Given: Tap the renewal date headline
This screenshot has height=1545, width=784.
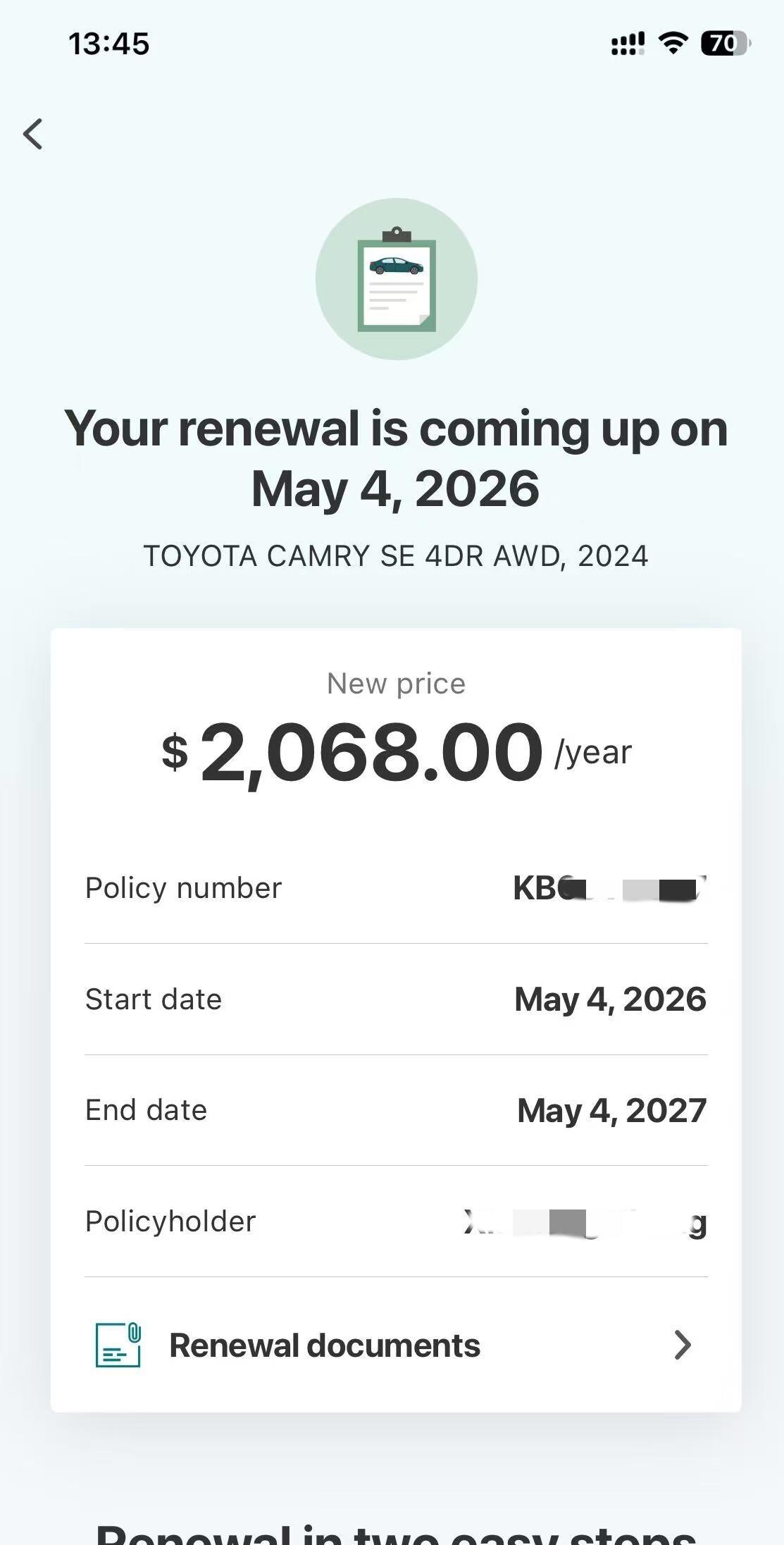Looking at the screenshot, I should click(x=396, y=458).
